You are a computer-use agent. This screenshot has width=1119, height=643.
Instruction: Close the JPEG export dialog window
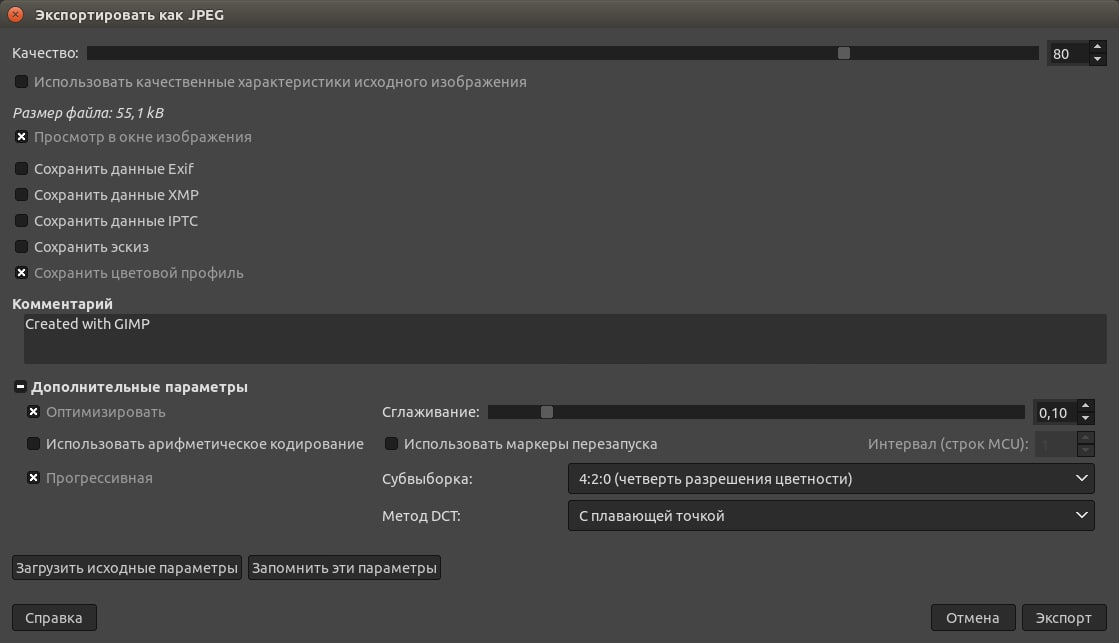pos(16,15)
